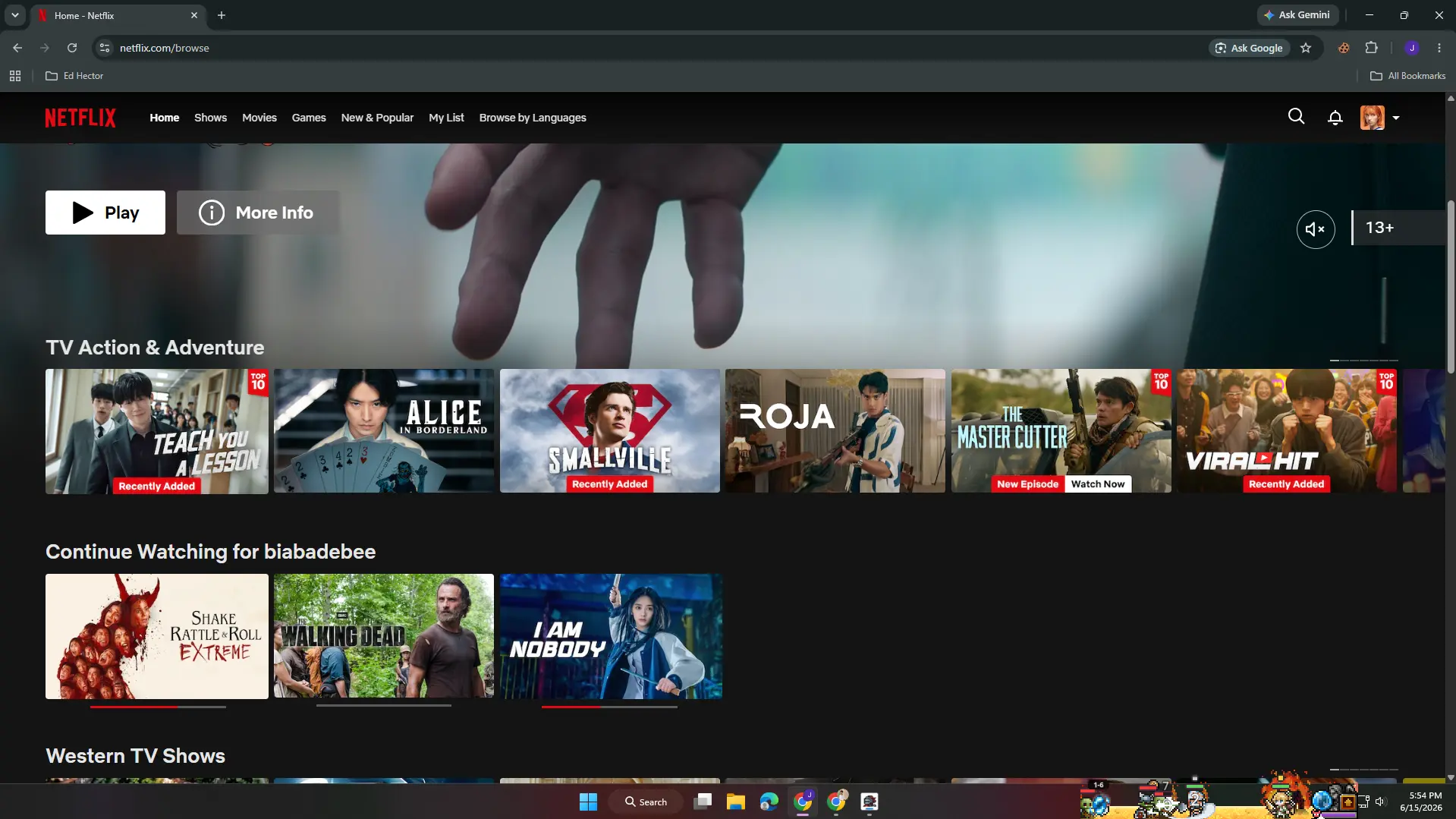This screenshot has height=819, width=1456.
Task: Reload the Netflix page
Action: [x=72, y=48]
